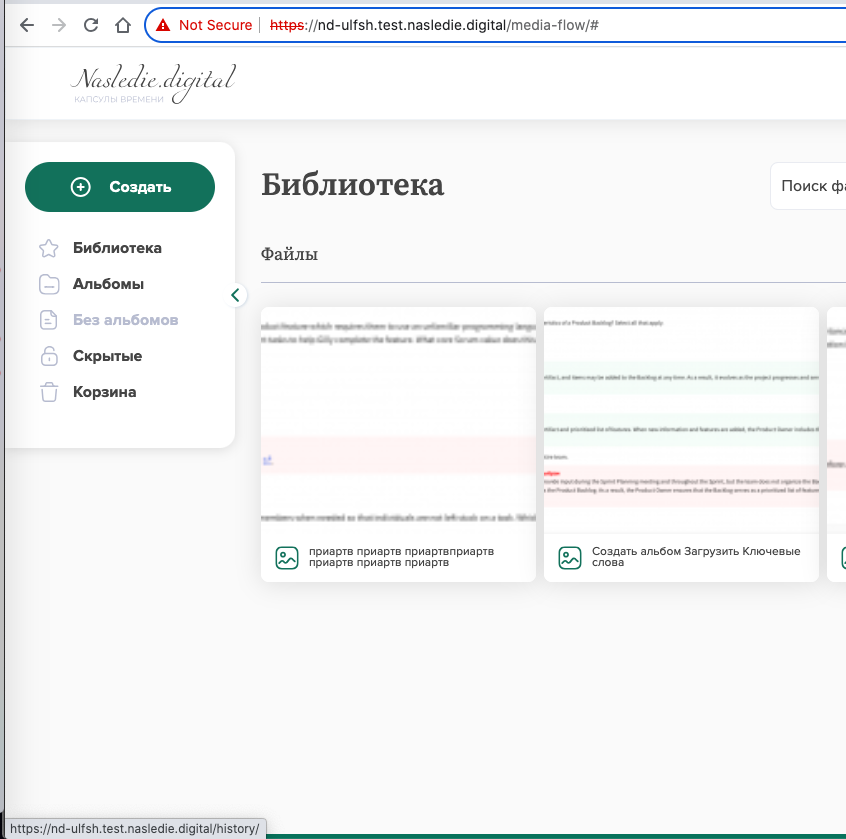Select Без альбомов in the sidebar

tap(125, 320)
